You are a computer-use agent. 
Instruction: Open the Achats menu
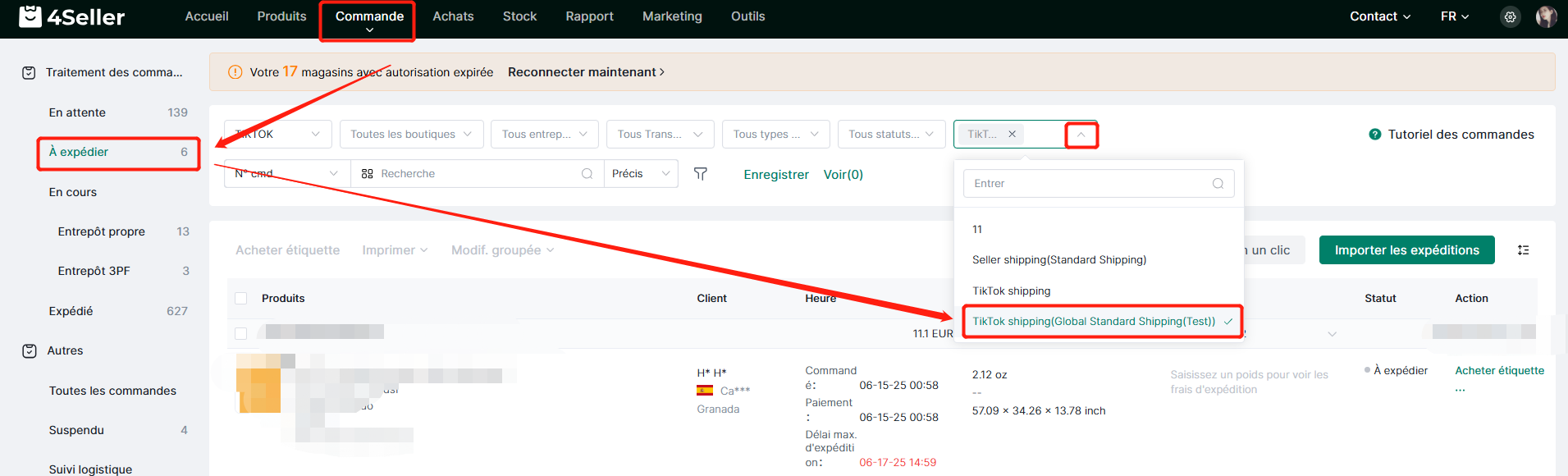(453, 16)
